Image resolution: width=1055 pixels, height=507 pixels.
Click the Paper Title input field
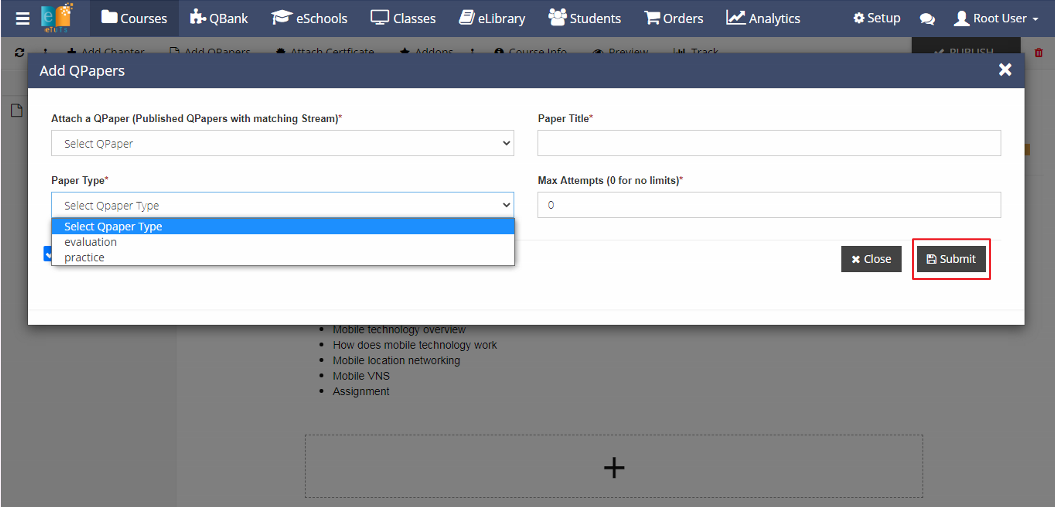pyautogui.click(x=769, y=143)
